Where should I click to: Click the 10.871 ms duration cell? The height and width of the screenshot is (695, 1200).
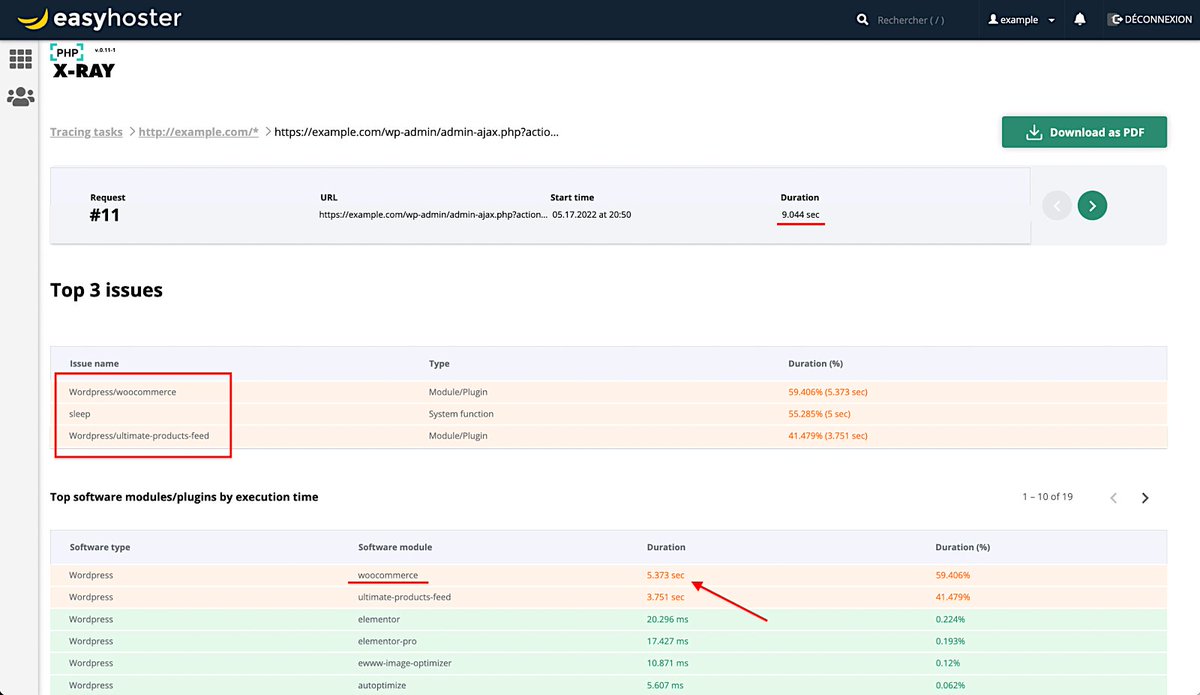pyautogui.click(x=669, y=663)
